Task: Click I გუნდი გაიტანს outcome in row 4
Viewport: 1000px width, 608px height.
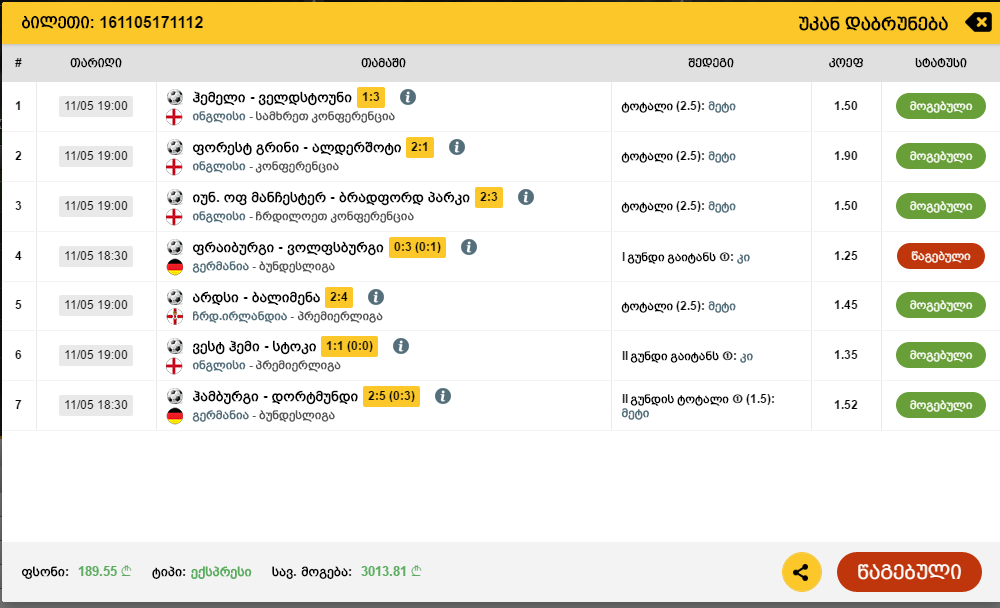Action: (686, 257)
